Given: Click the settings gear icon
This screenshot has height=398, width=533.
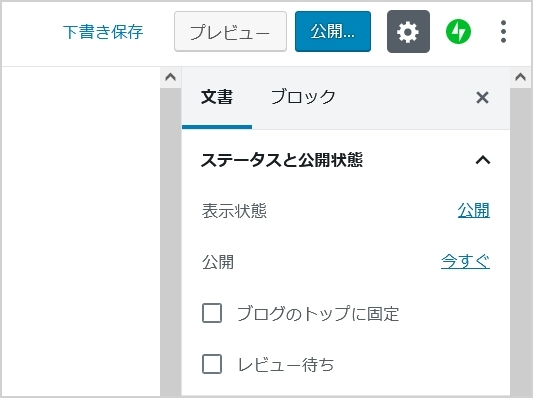Looking at the screenshot, I should point(408,32).
